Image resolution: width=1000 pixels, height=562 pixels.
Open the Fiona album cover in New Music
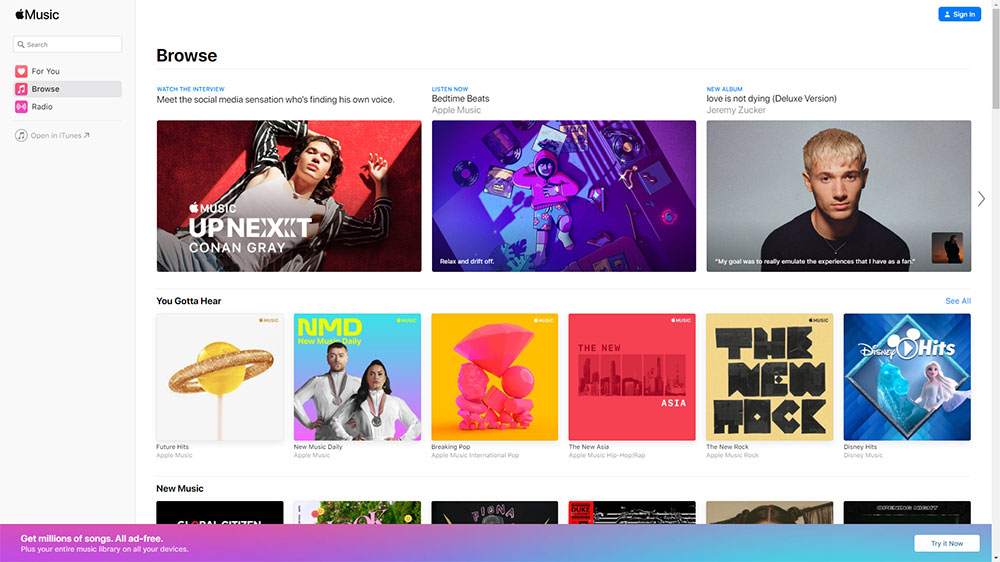pos(495,512)
